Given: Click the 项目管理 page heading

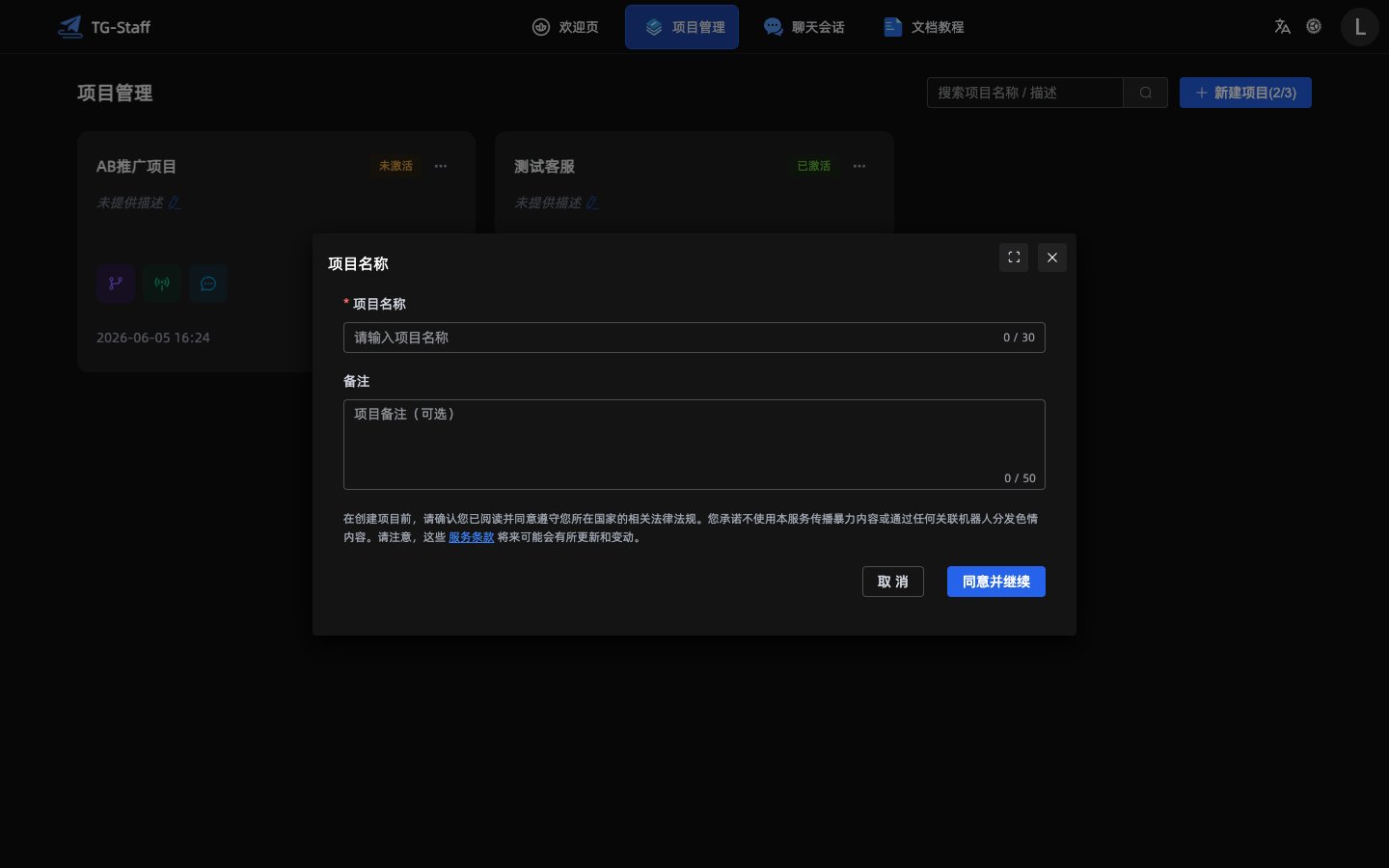Looking at the screenshot, I should click(x=115, y=93).
